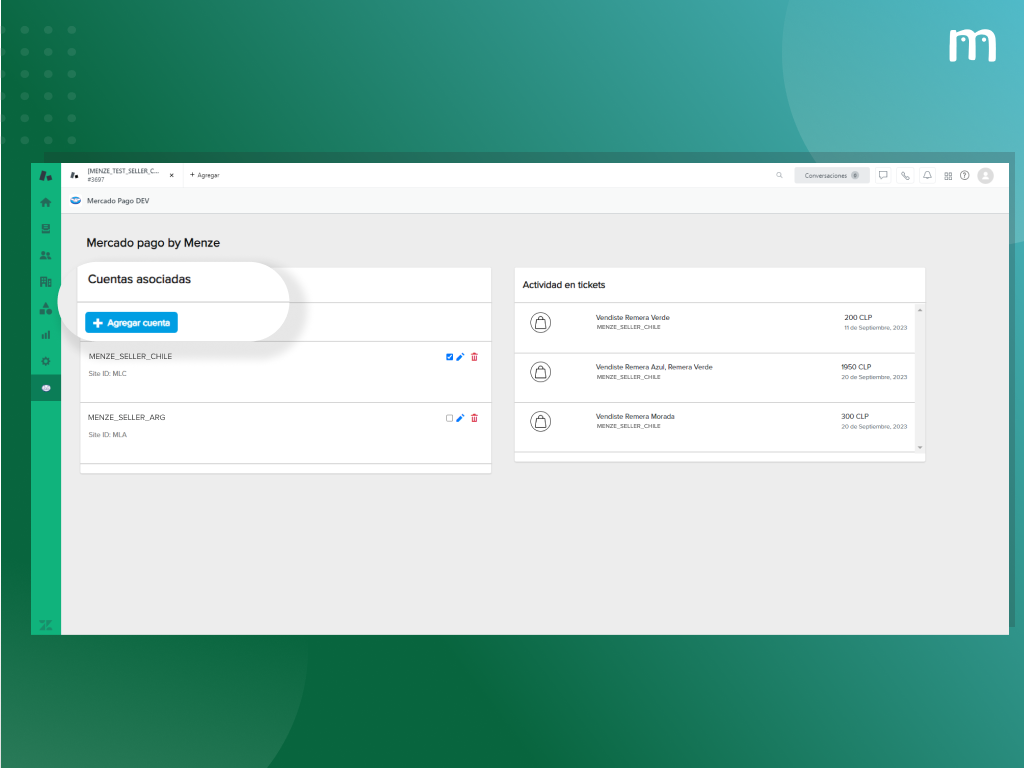Screen dimensions: 1024x768
Task: Open the Organizations building icon in sidebar
Action: click(x=45, y=282)
